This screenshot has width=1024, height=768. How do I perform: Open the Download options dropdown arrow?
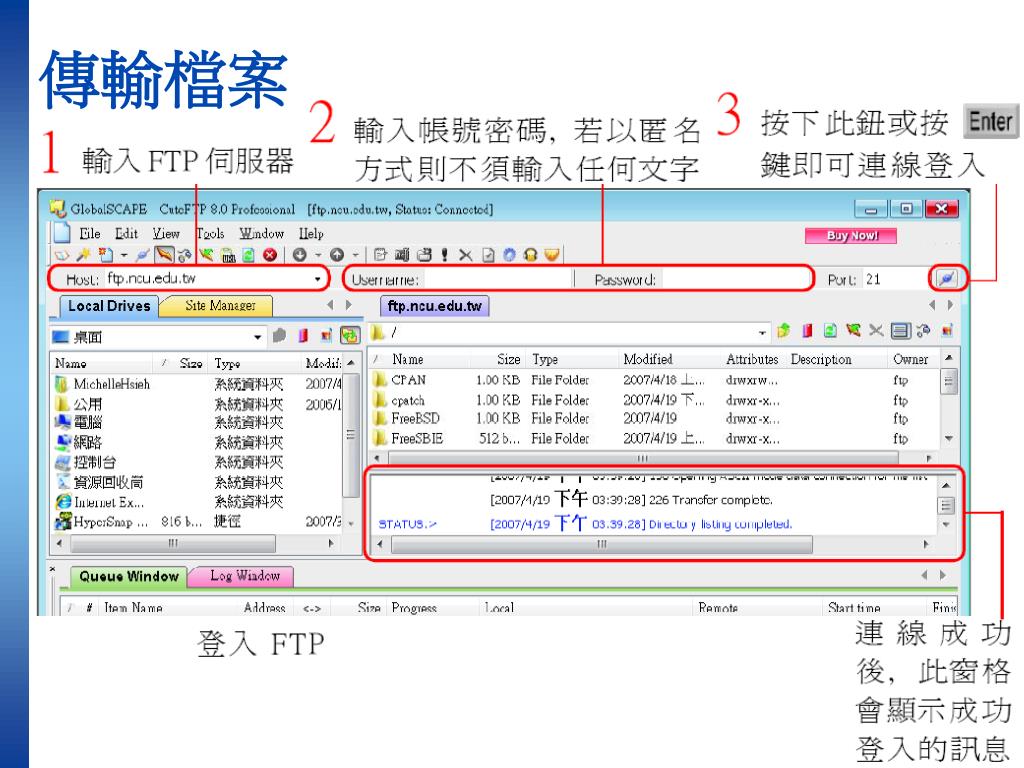(x=318, y=255)
